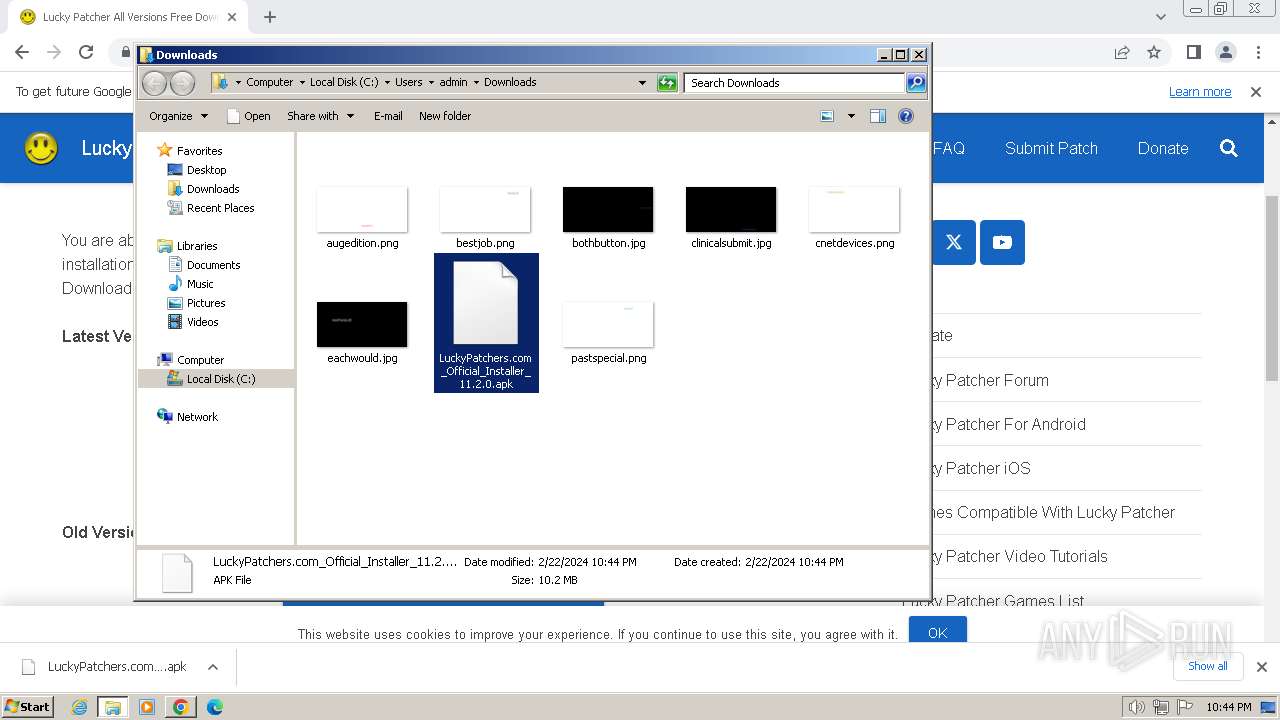Refresh the Downloads folder view
The image size is (1280, 720).
click(x=667, y=83)
